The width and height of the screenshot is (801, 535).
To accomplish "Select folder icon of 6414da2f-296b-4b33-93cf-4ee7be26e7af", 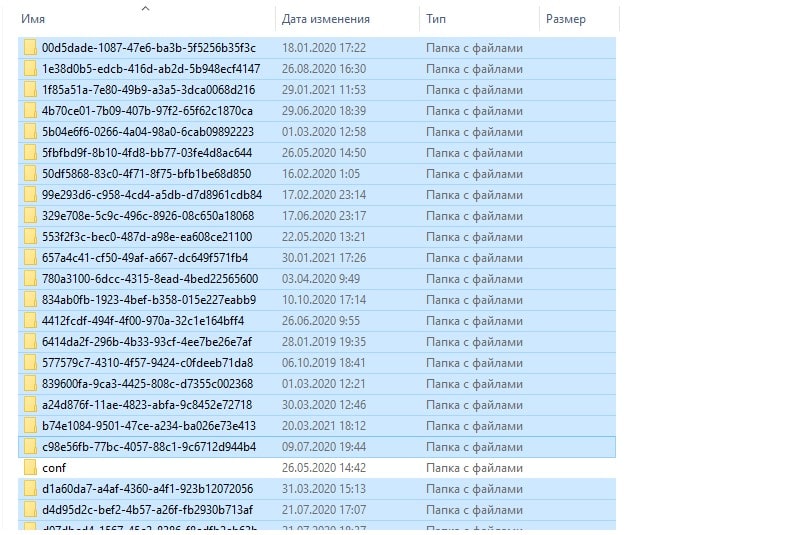I will tap(30, 341).
